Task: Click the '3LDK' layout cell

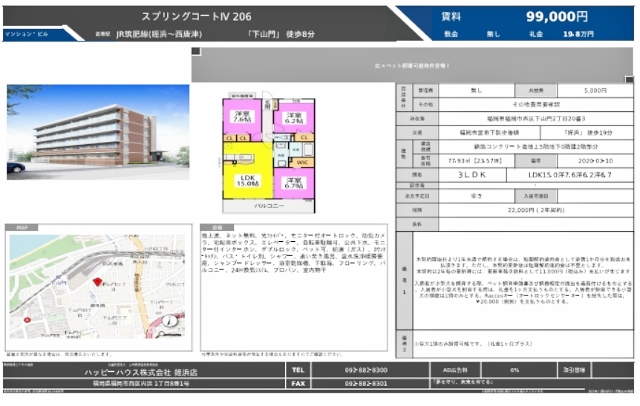Action: coord(472,175)
